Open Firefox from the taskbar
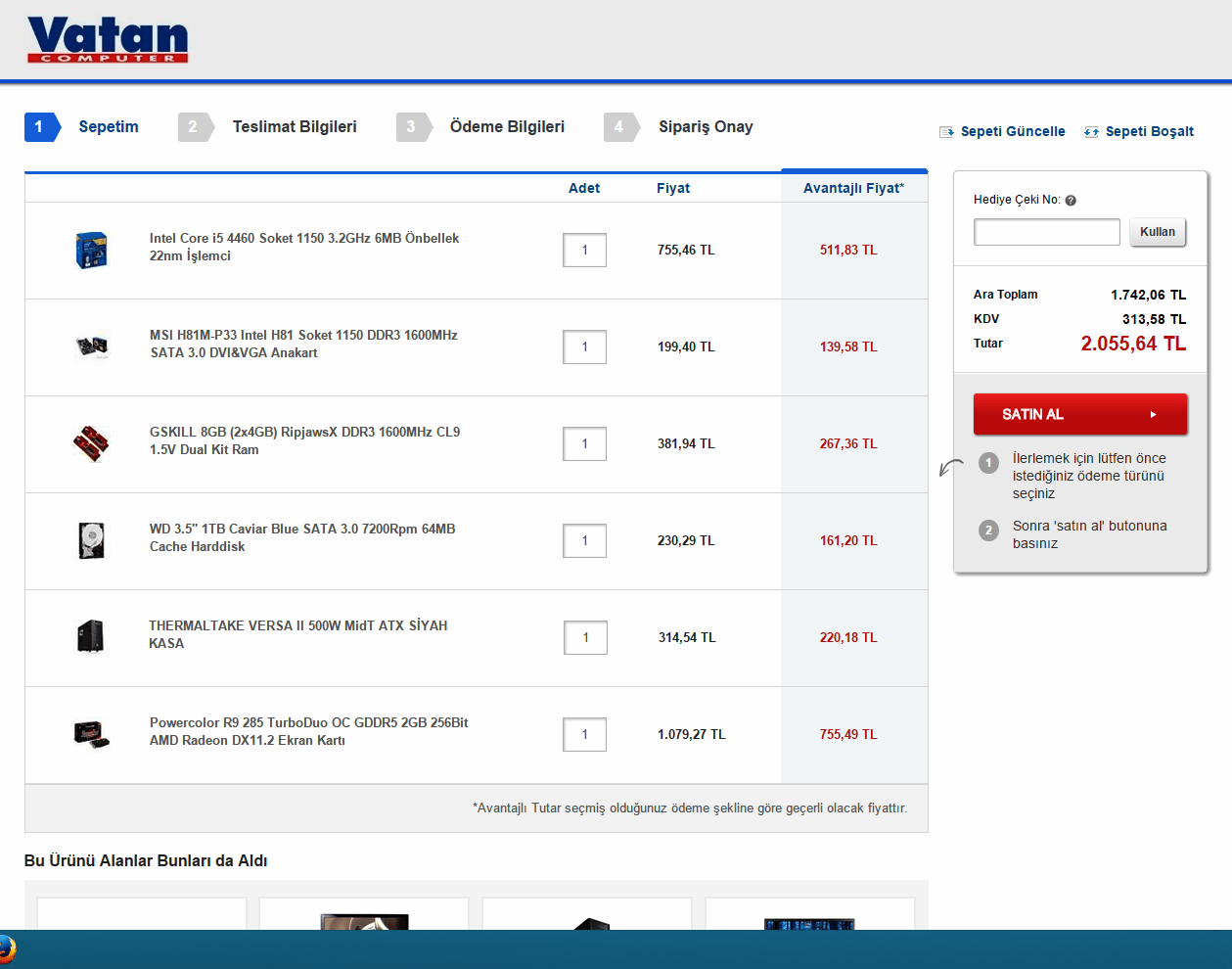This screenshot has width=1232, height=969. [x=7, y=949]
